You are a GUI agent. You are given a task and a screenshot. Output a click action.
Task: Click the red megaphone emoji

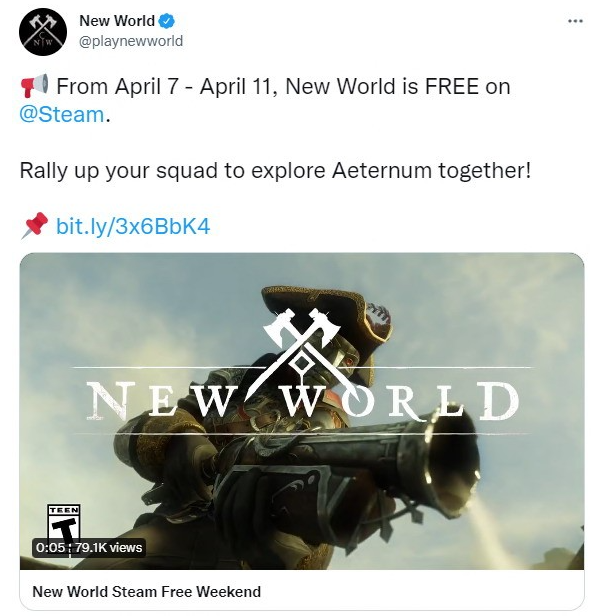click(35, 85)
